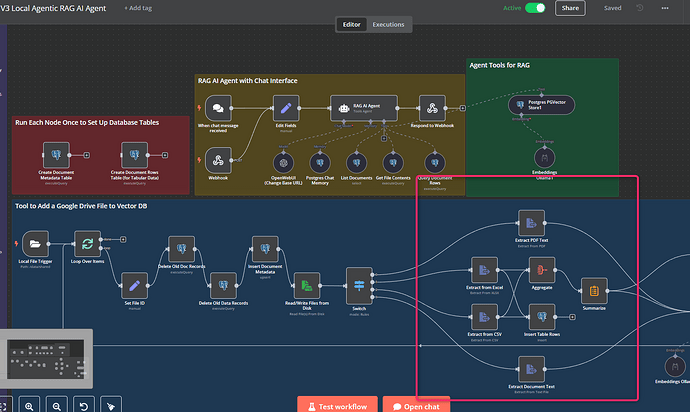
Task: Add node on Loop Over Items done output
Action: point(123,239)
